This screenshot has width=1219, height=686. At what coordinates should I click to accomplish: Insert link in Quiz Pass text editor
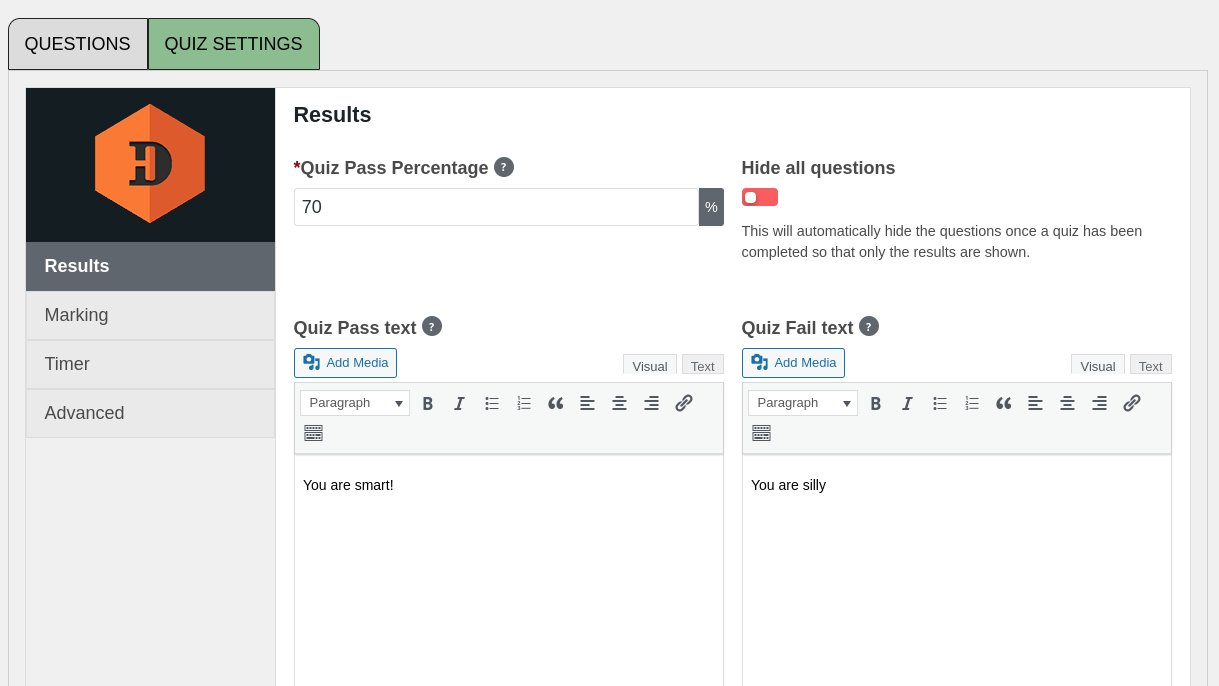tap(684, 403)
